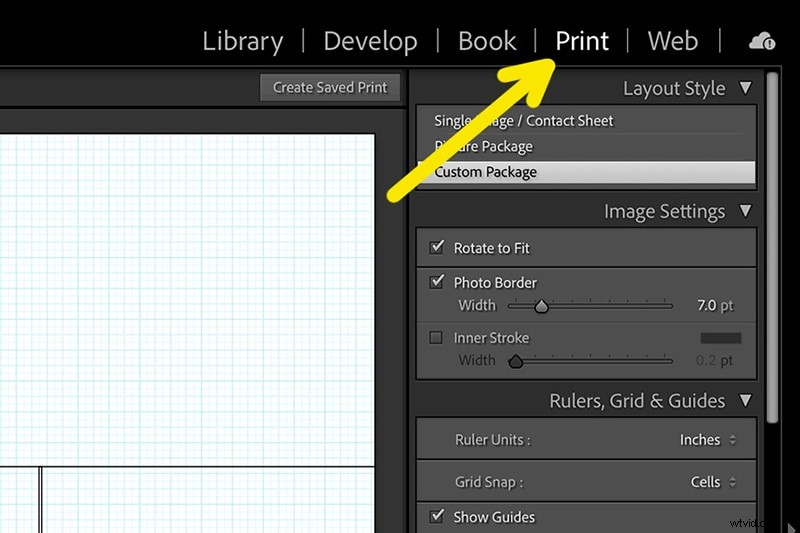Image resolution: width=800 pixels, height=533 pixels.
Task: Switch to the Web module
Action: coord(672,41)
